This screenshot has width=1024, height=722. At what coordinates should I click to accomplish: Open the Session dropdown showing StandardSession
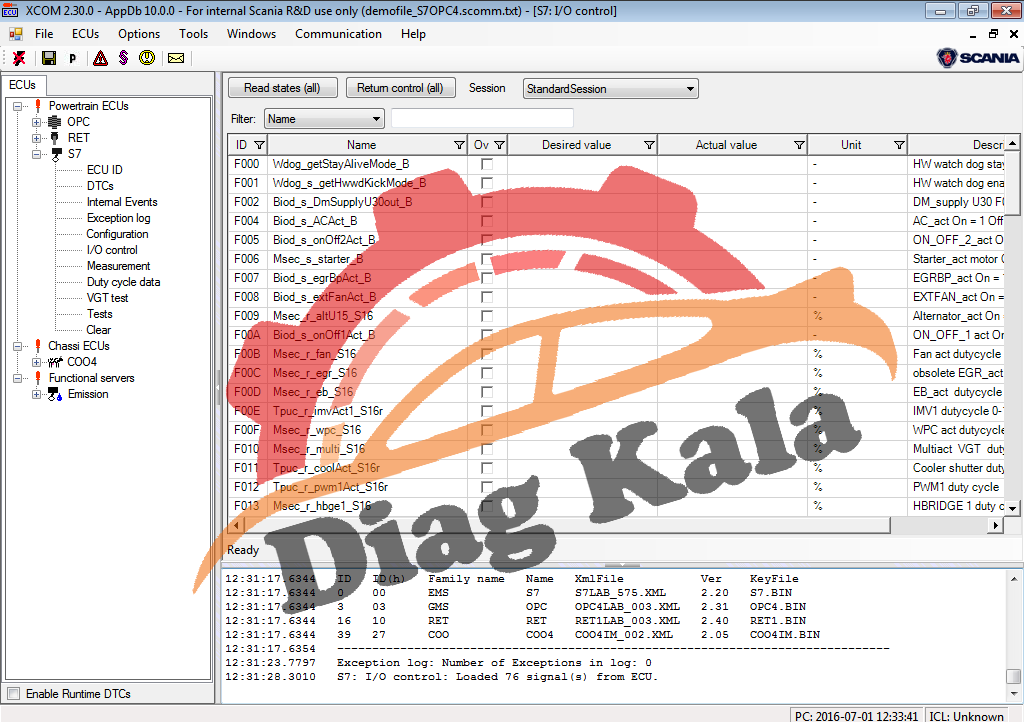coord(611,89)
